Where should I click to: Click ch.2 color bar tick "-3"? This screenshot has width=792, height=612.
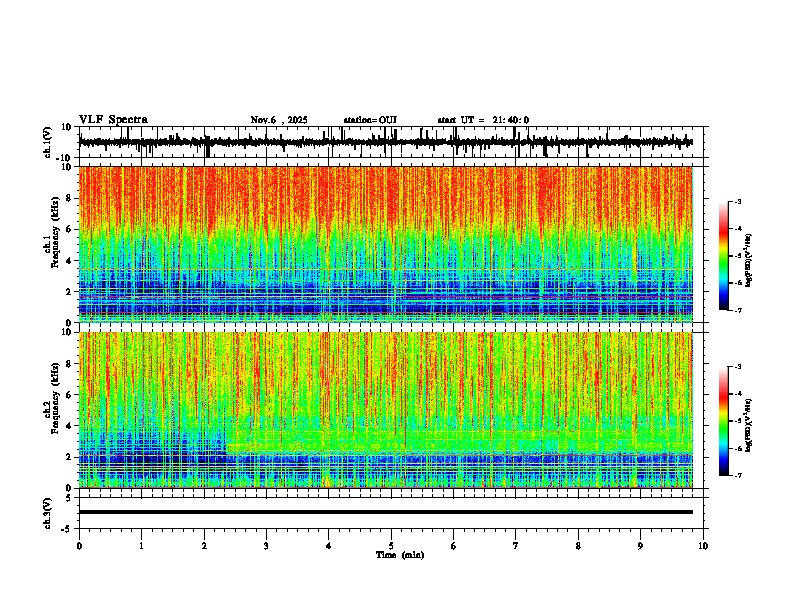pyautogui.click(x=738, y=367)
